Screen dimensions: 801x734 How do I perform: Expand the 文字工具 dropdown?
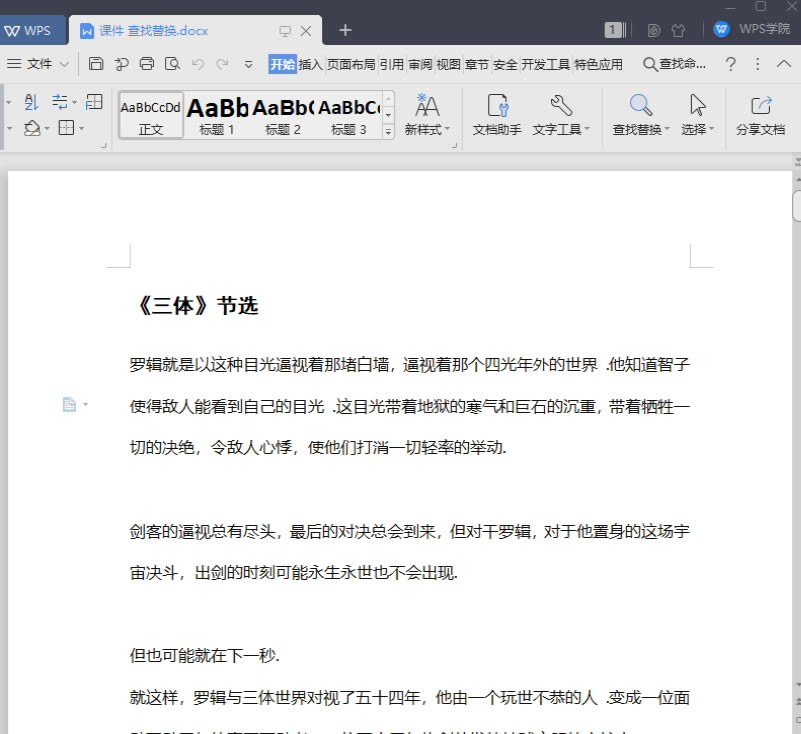587,130
